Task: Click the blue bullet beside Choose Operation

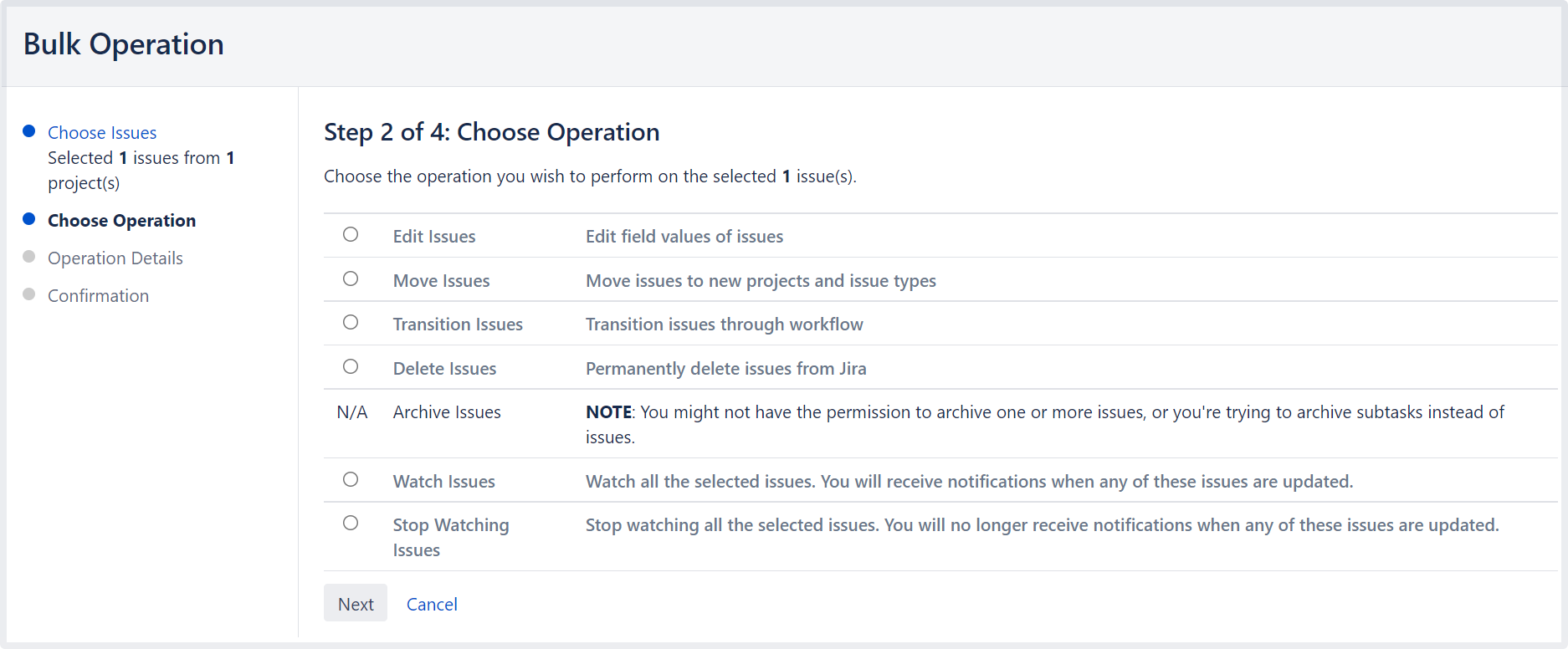Action: click(29, 219)
